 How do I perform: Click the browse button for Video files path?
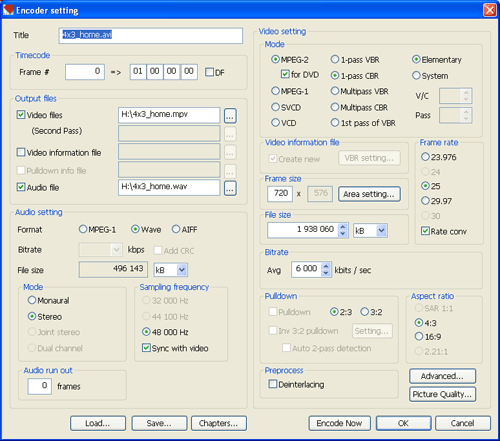[x=230, y=116]
